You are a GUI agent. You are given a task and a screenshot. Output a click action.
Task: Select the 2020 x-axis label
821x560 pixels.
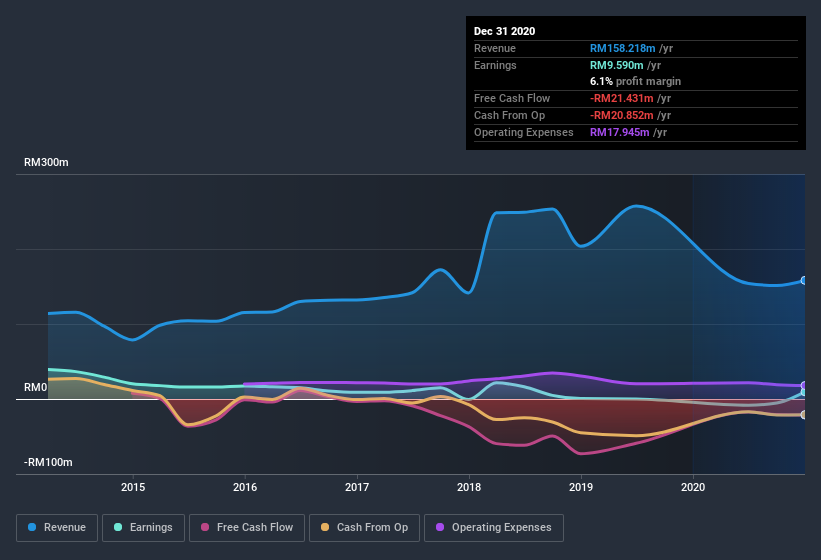click(693, 487)
